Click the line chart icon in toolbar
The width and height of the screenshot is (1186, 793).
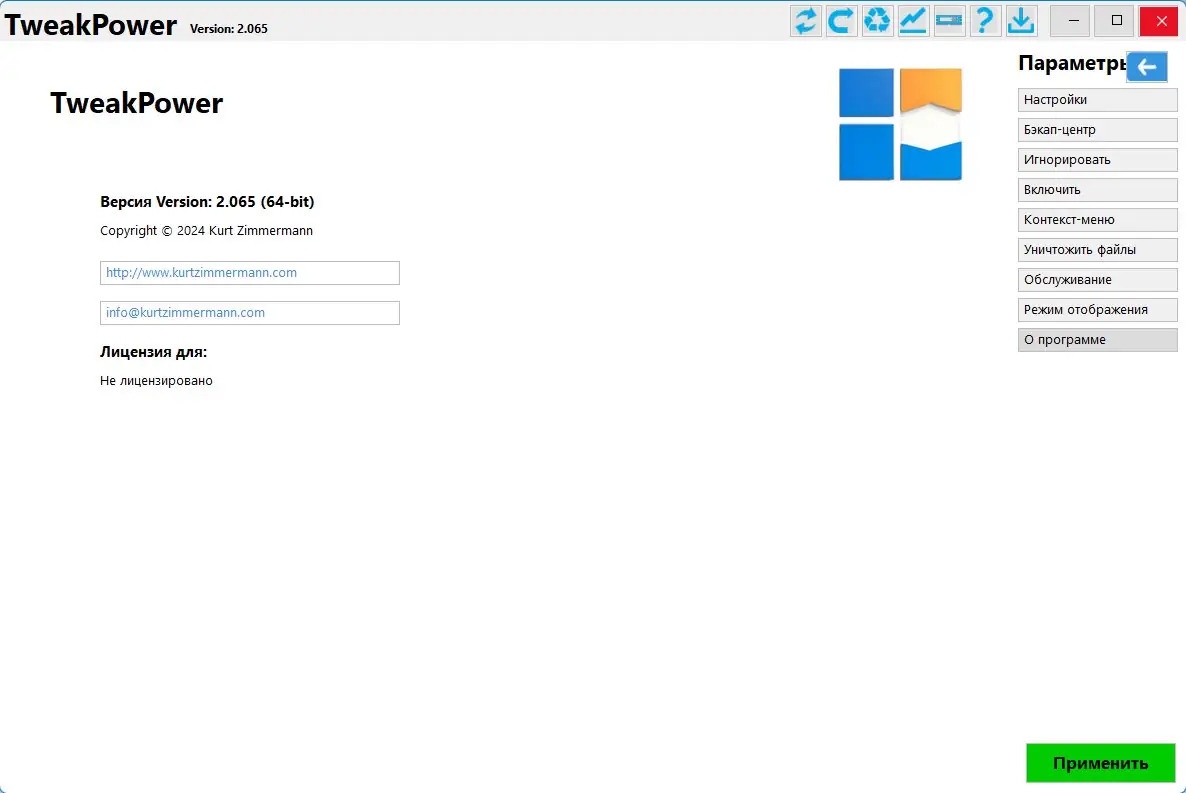click(x=913, y=20)
